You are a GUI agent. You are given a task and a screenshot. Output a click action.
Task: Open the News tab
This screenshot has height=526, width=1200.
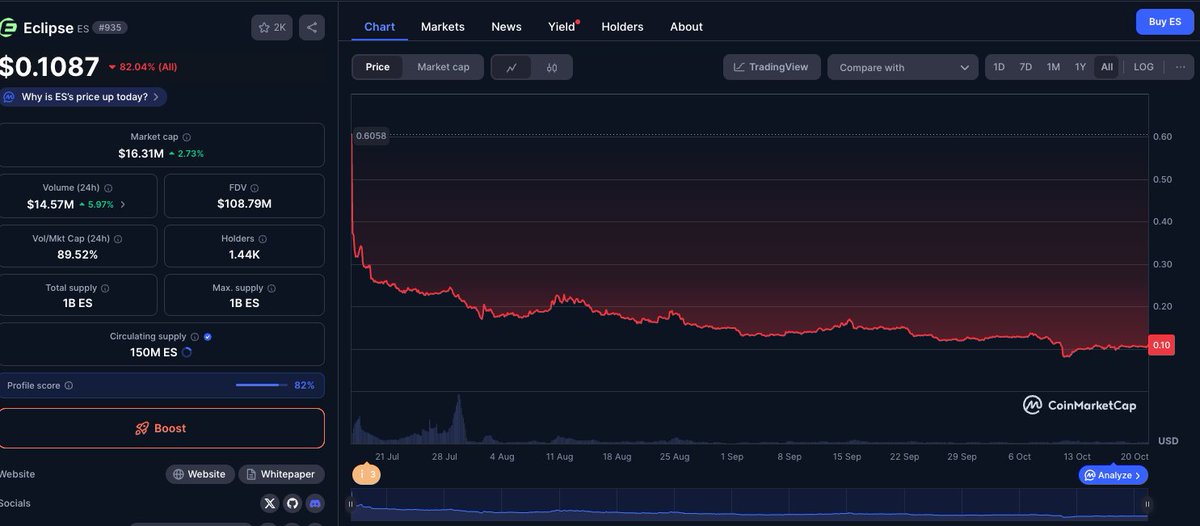coord(506,27)
